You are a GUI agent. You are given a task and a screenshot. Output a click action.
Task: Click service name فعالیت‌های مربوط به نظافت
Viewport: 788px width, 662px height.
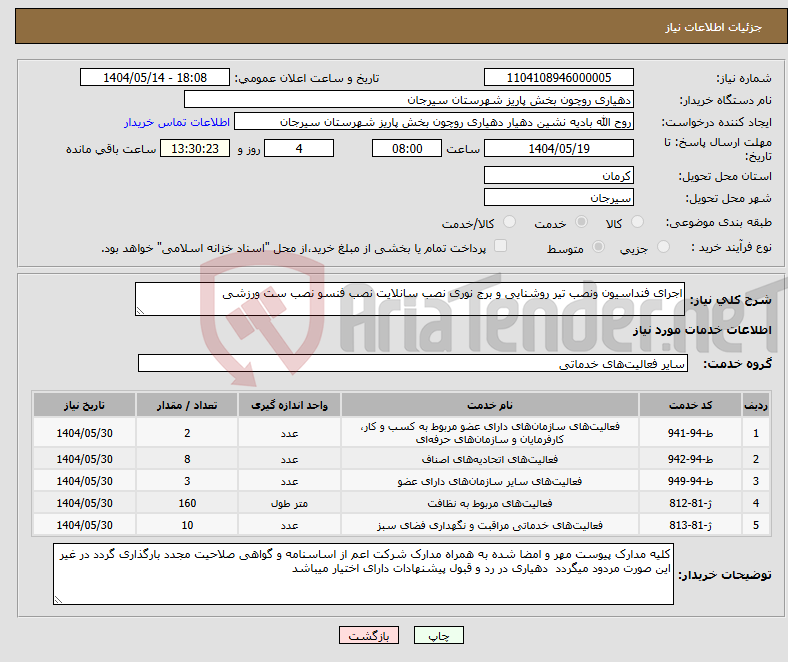490,504
